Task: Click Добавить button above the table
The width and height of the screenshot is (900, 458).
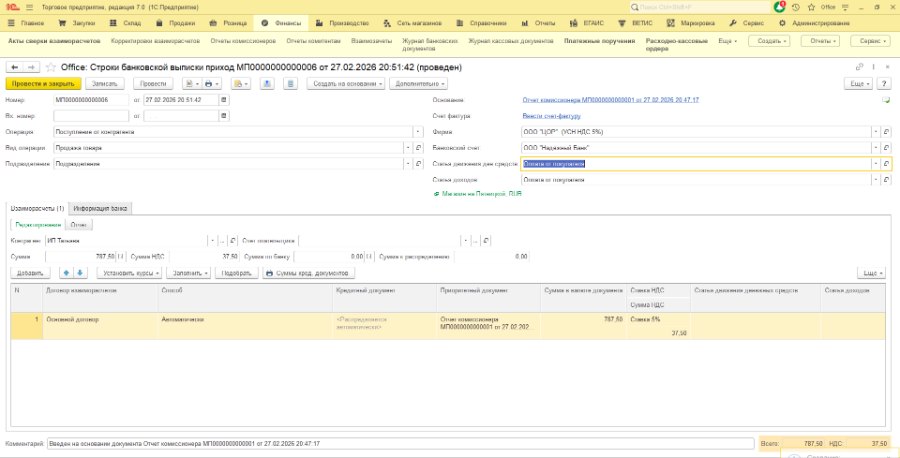Action: point(30,273)
